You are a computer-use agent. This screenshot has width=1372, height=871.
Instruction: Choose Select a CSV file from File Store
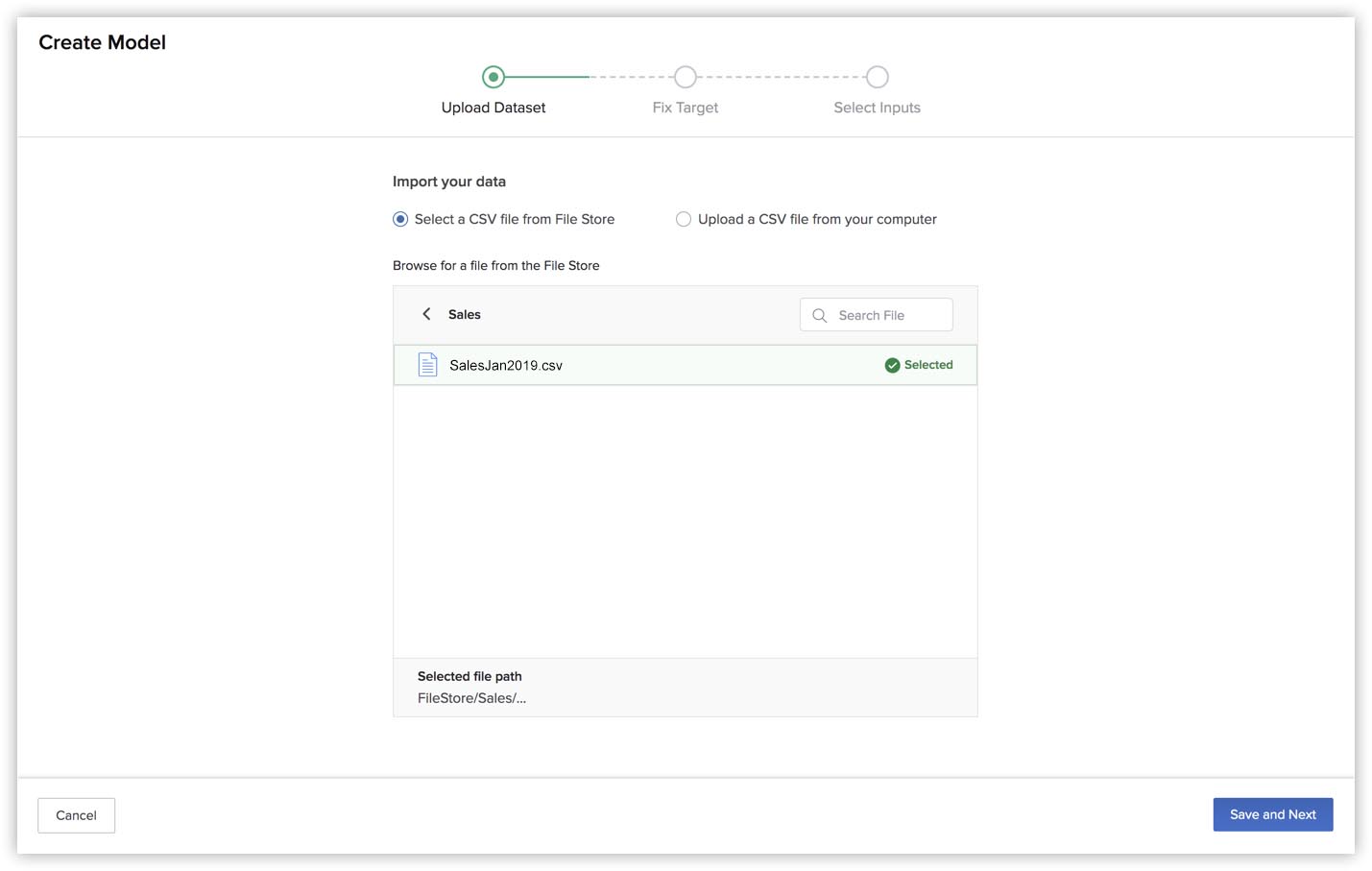[x=400, y=219]
